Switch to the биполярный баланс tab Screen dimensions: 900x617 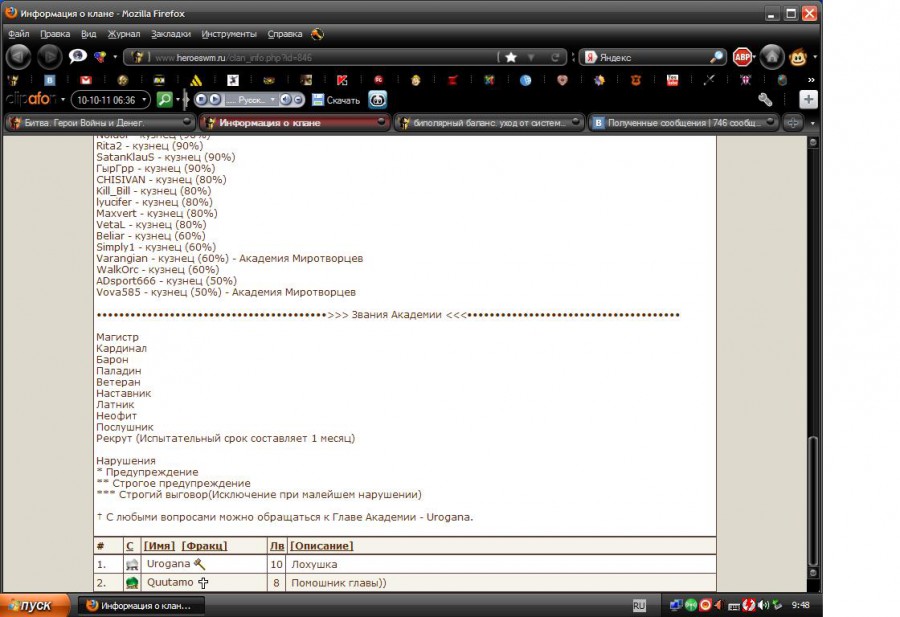click(489, 122)
